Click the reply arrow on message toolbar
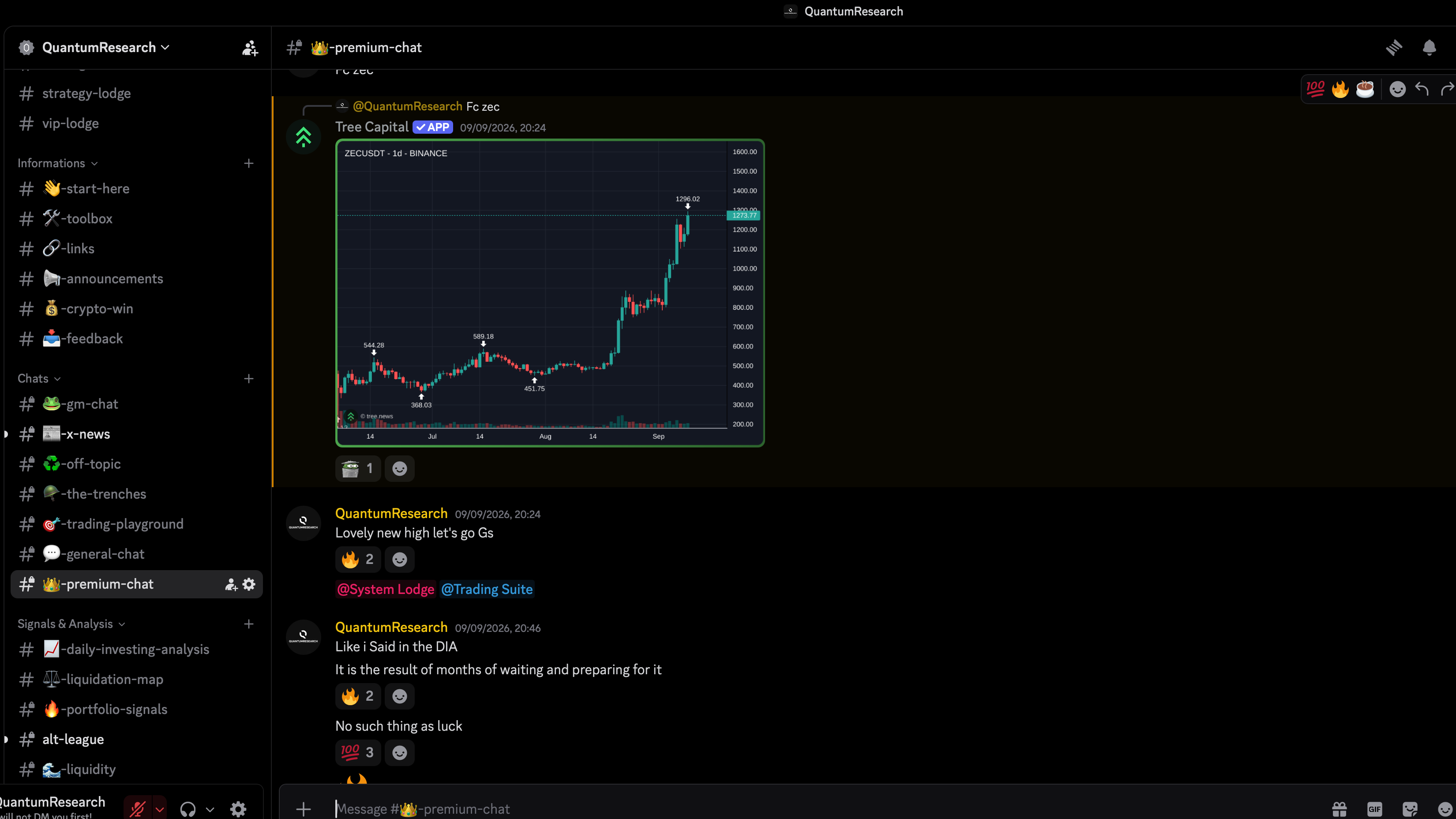This screenshot has width=1456, height=819. point(1422,89)
